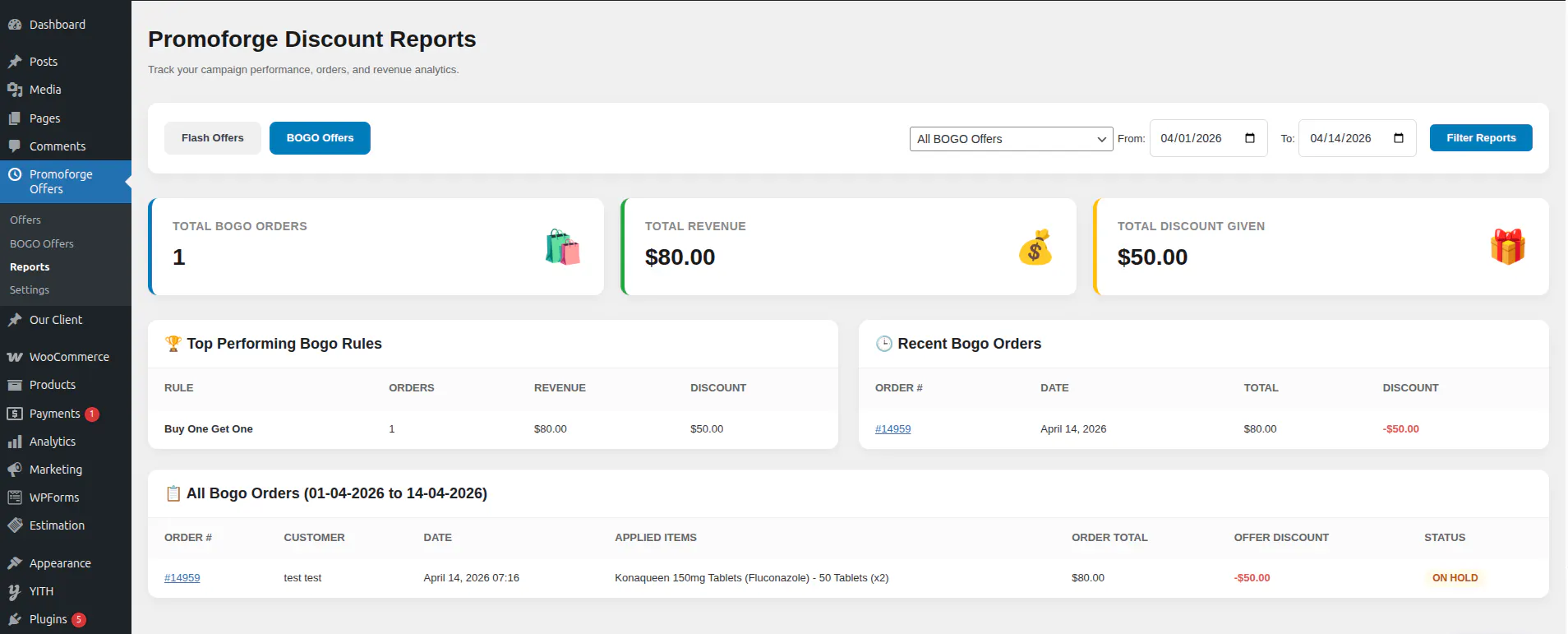Click the Payments notification badge
The height and width of the screenshot is (634, 1568).
(92, 414)
